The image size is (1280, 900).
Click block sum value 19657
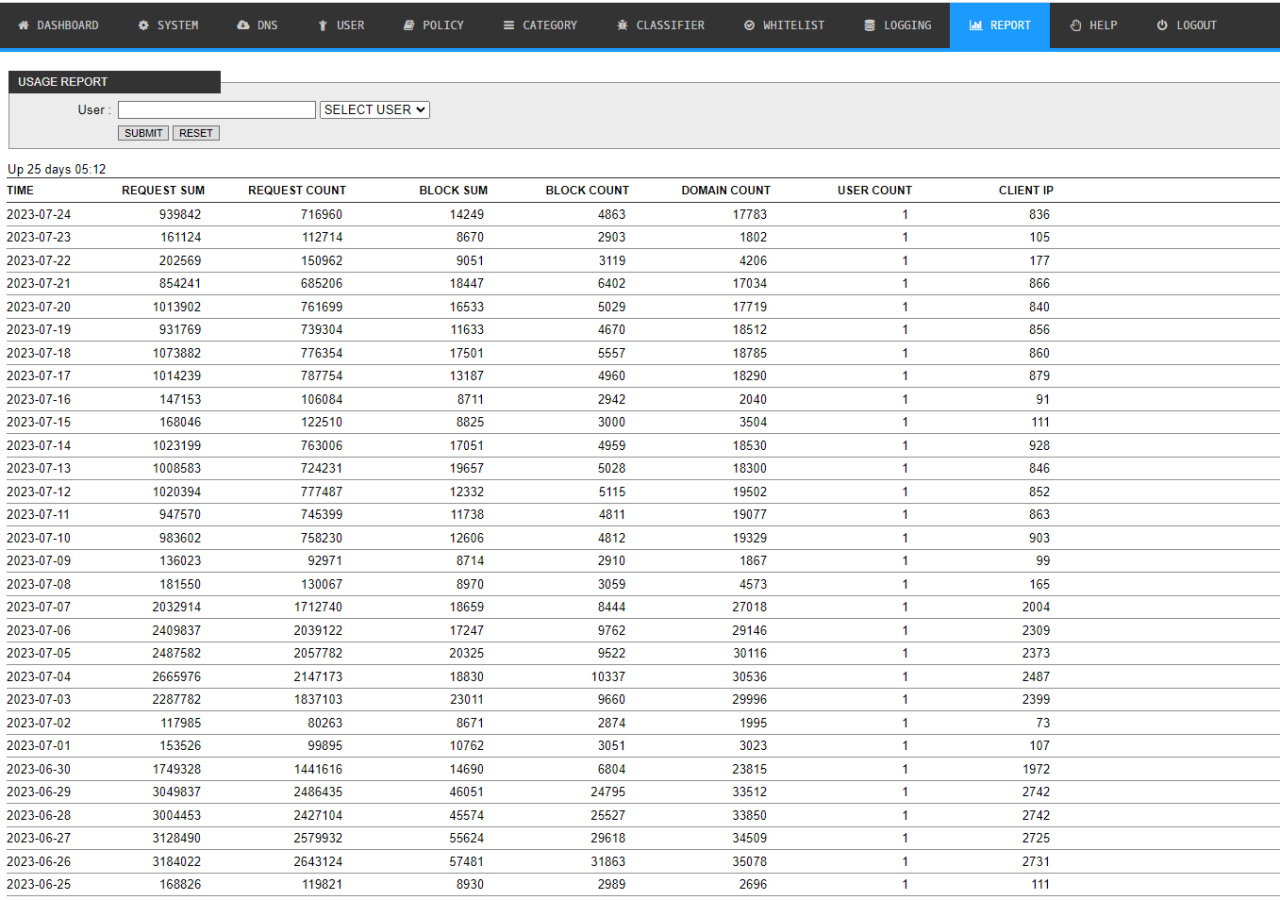pos(467,468)
